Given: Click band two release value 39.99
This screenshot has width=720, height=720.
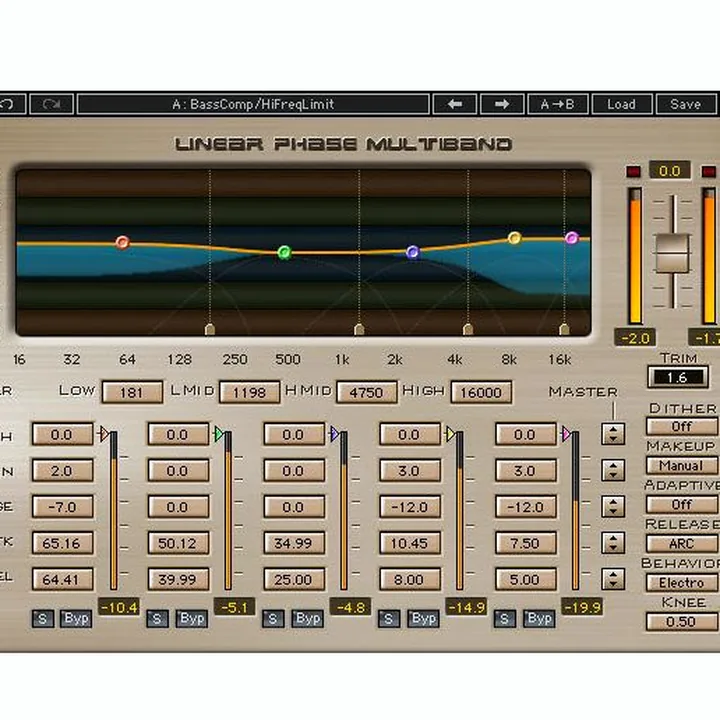Looking at the screenshot, I should [x=179, y=579].
